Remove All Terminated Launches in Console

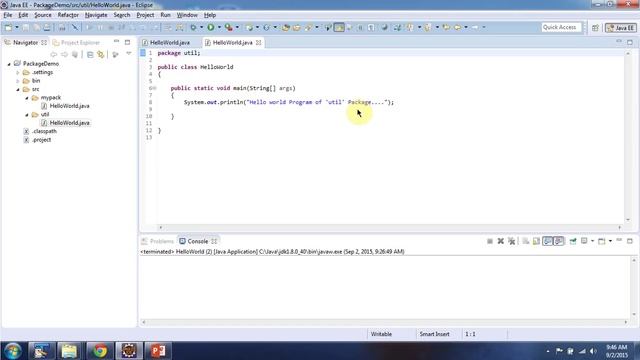(x=512, y=241)
